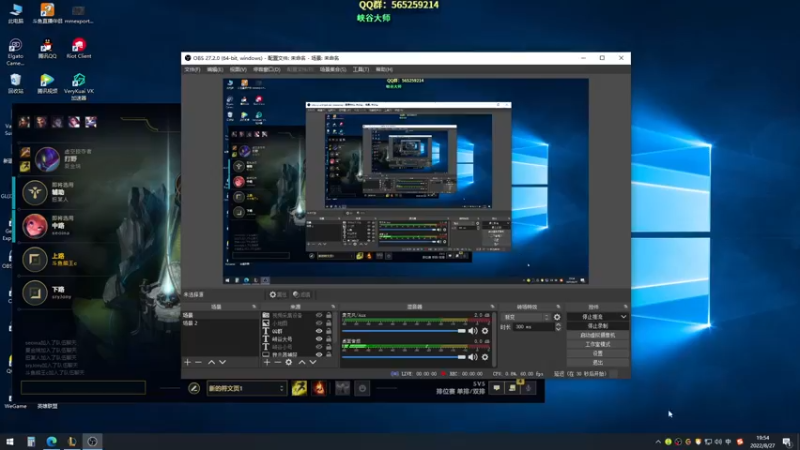Open 麦克风/Aux audio settings gear
Image resolution: width=800 pixels, height=450 pixels.
pyautogui.click(x=485, y=331)
